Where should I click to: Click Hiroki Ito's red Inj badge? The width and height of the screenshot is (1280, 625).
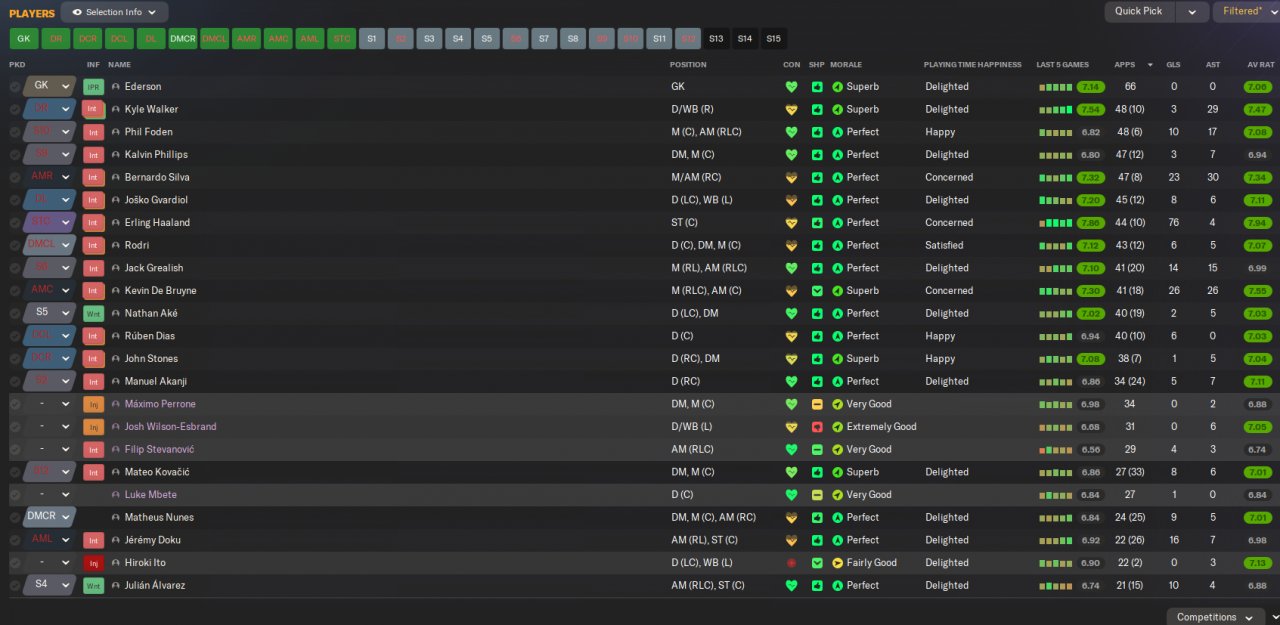(x=94, y=563)
